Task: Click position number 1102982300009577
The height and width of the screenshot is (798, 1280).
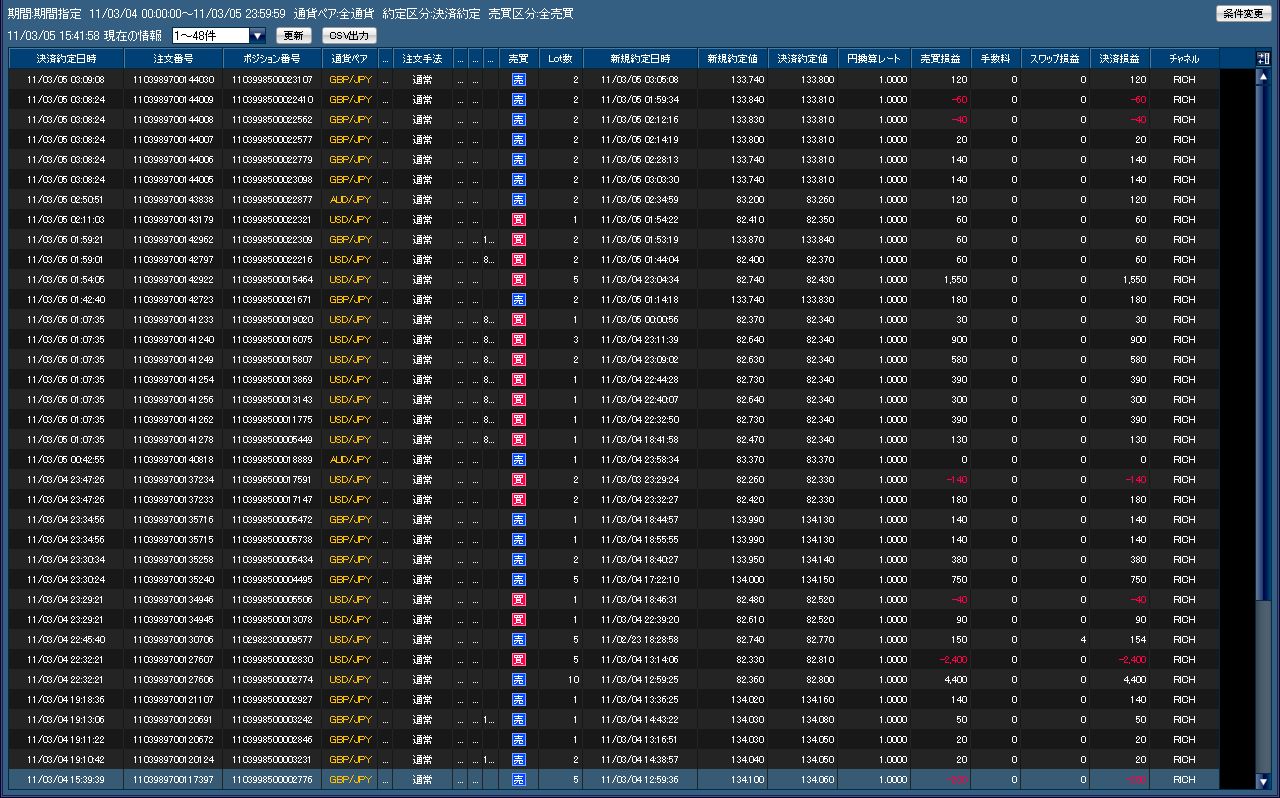Action: [272, 639]
